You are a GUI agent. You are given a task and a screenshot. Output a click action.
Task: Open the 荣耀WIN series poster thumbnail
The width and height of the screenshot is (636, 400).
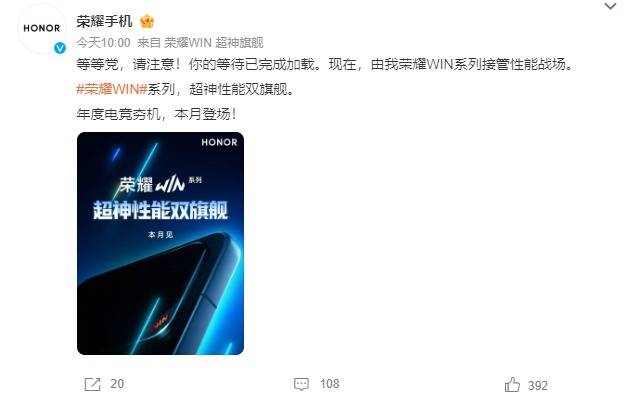[160, 243]
